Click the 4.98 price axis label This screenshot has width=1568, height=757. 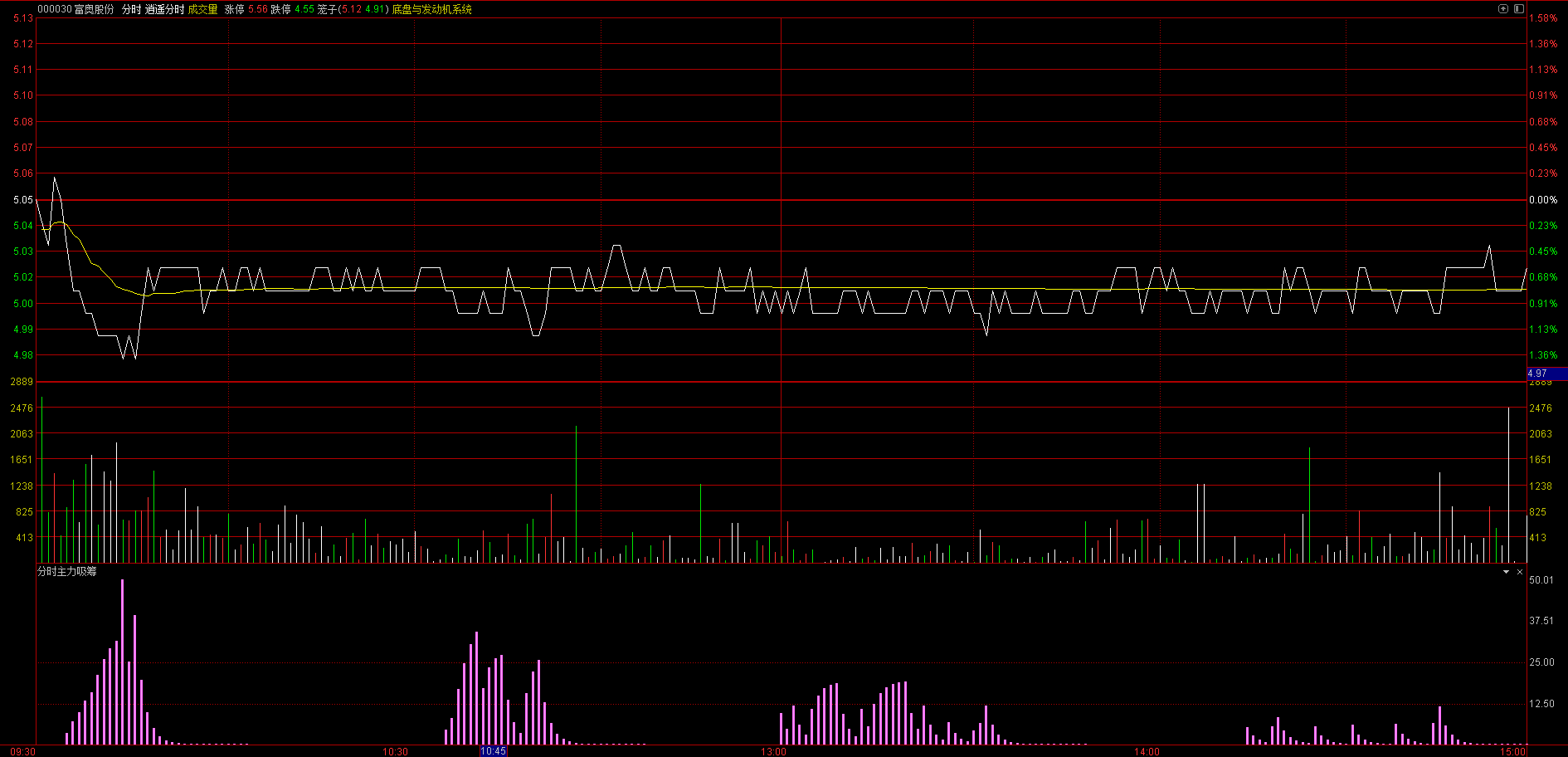pyautogui.click(x=23, y=354)
